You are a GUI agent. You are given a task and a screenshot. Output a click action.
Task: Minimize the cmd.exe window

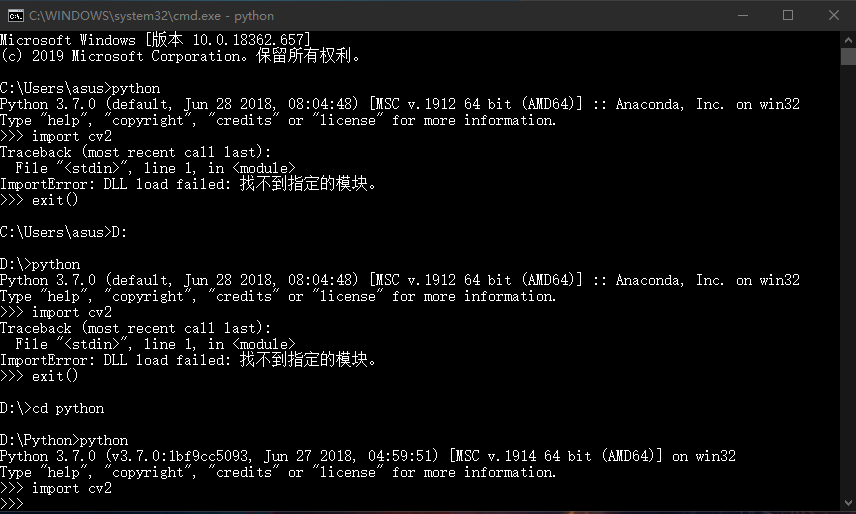point(742,15)
